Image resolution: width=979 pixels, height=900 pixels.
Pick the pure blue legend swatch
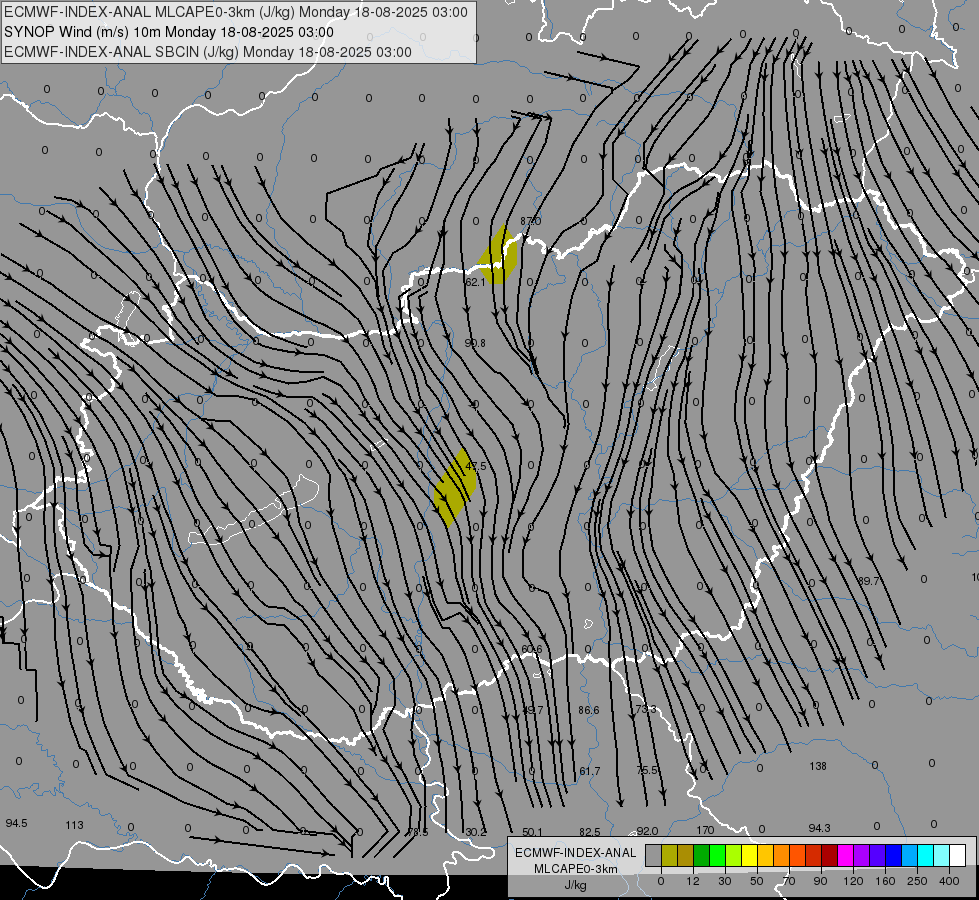pos(893,856)
